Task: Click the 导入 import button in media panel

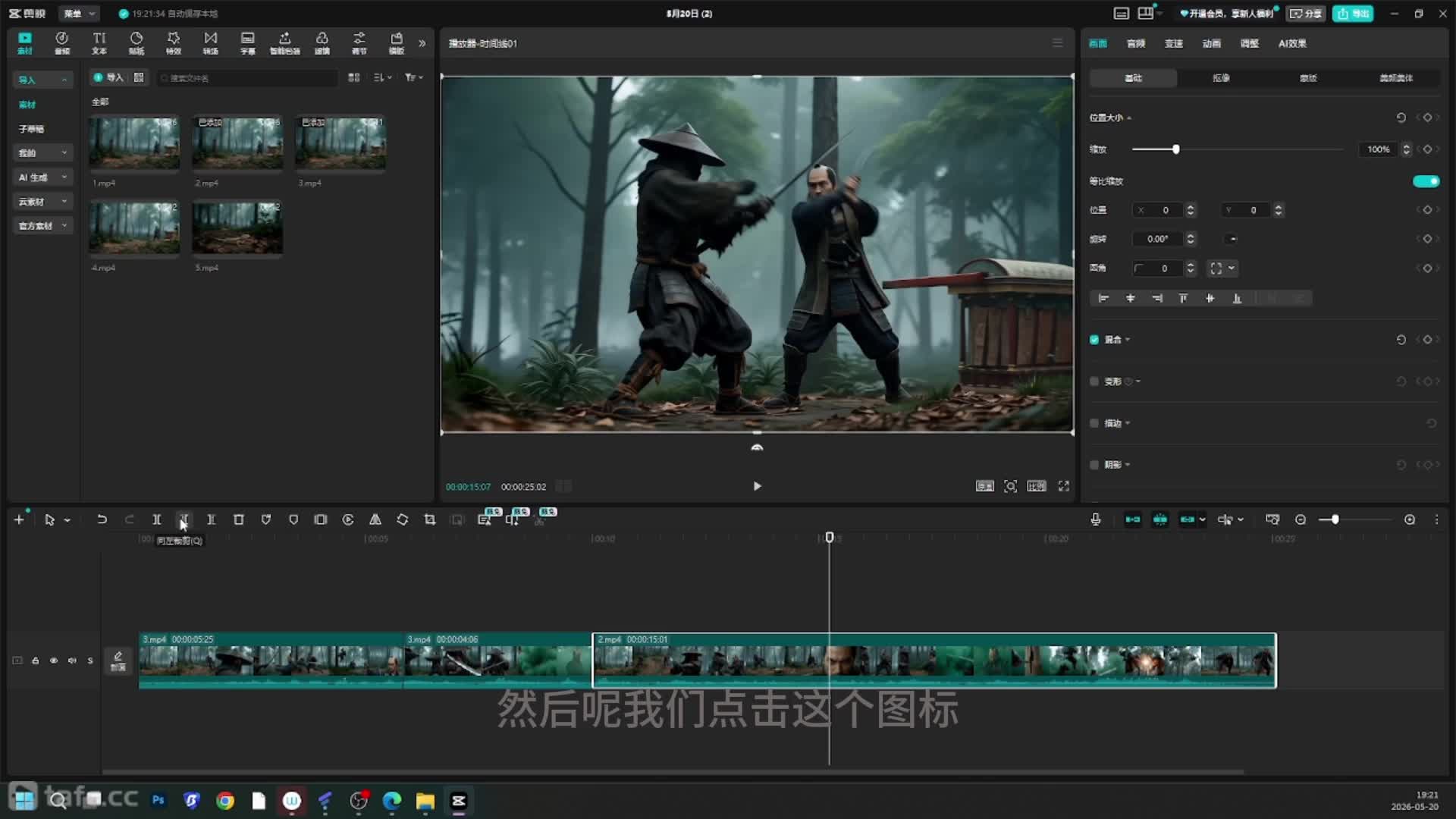Action: pos(108,77)
